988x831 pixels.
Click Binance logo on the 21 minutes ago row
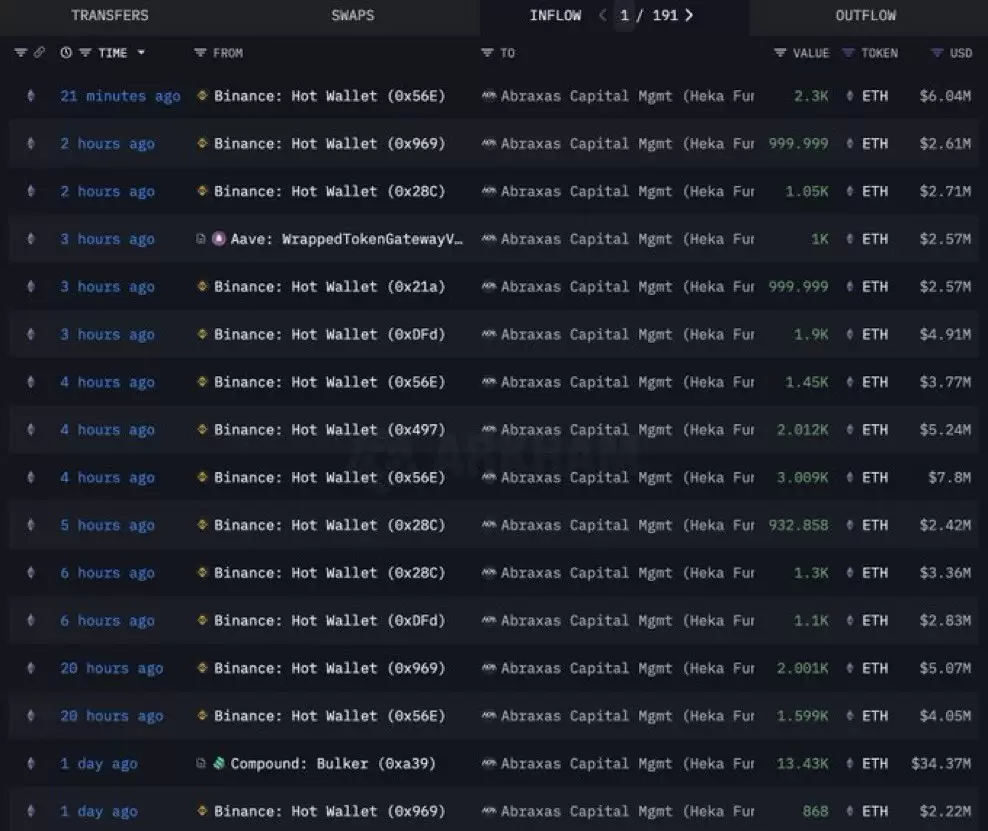pos(202,96)
